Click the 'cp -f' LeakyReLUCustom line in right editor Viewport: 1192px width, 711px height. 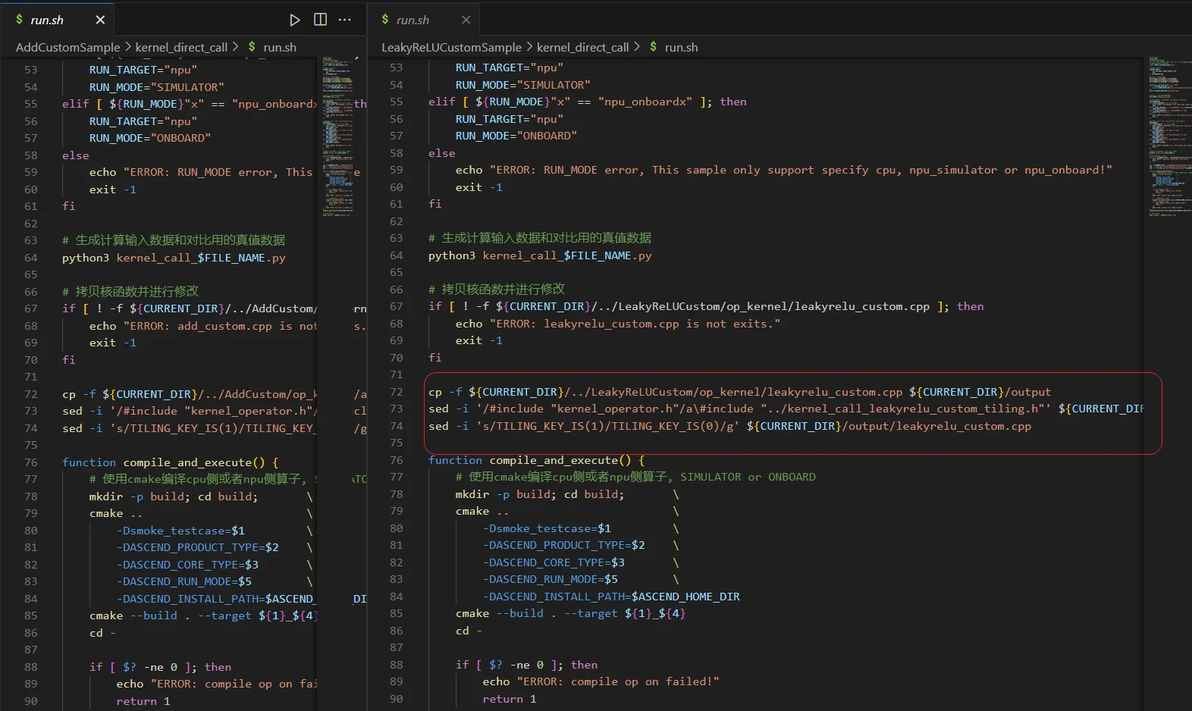740,392
